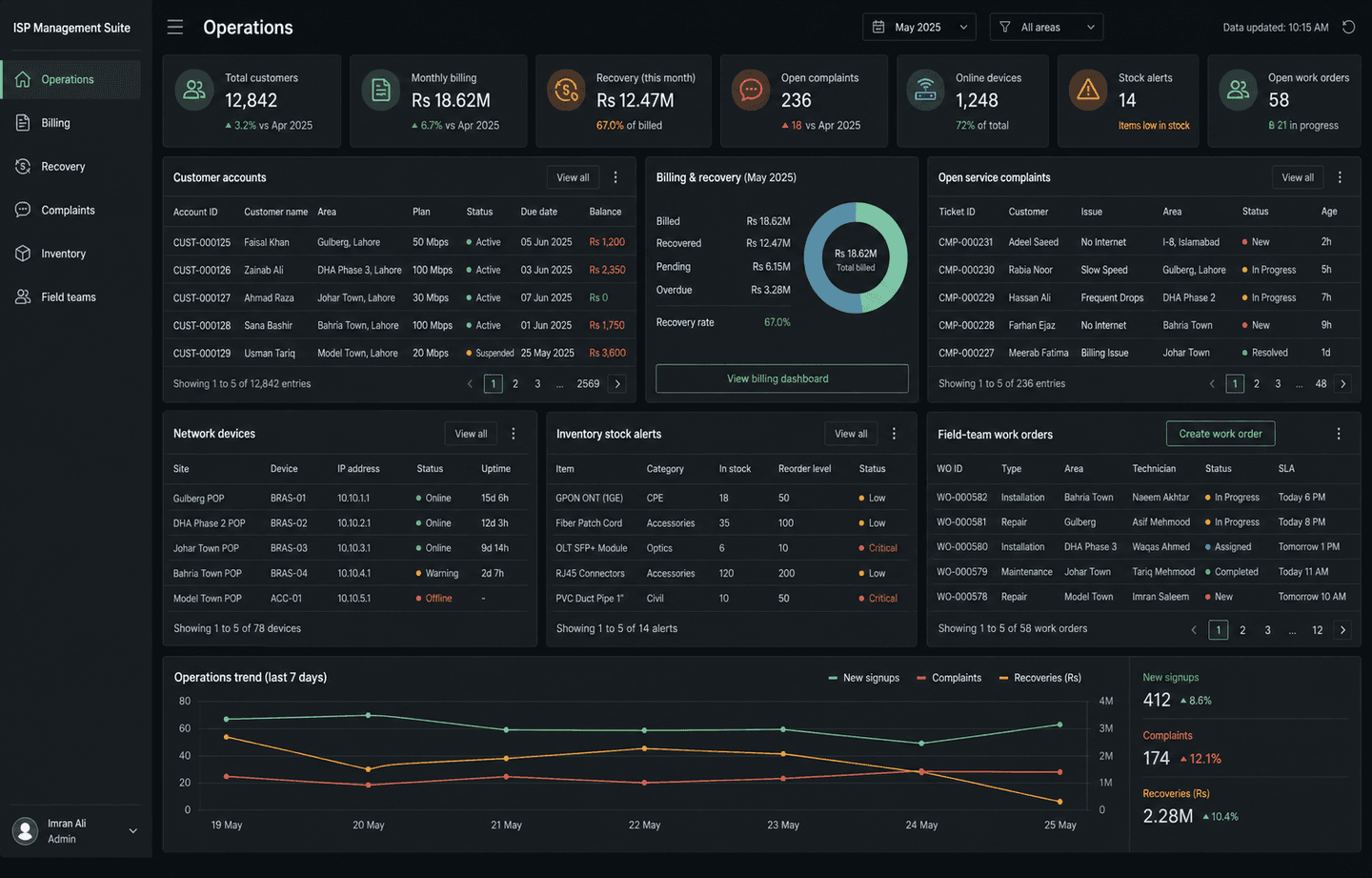Click the Balance column header
The height and width of the screenshot is (878, 1372).
click(605, 212)
